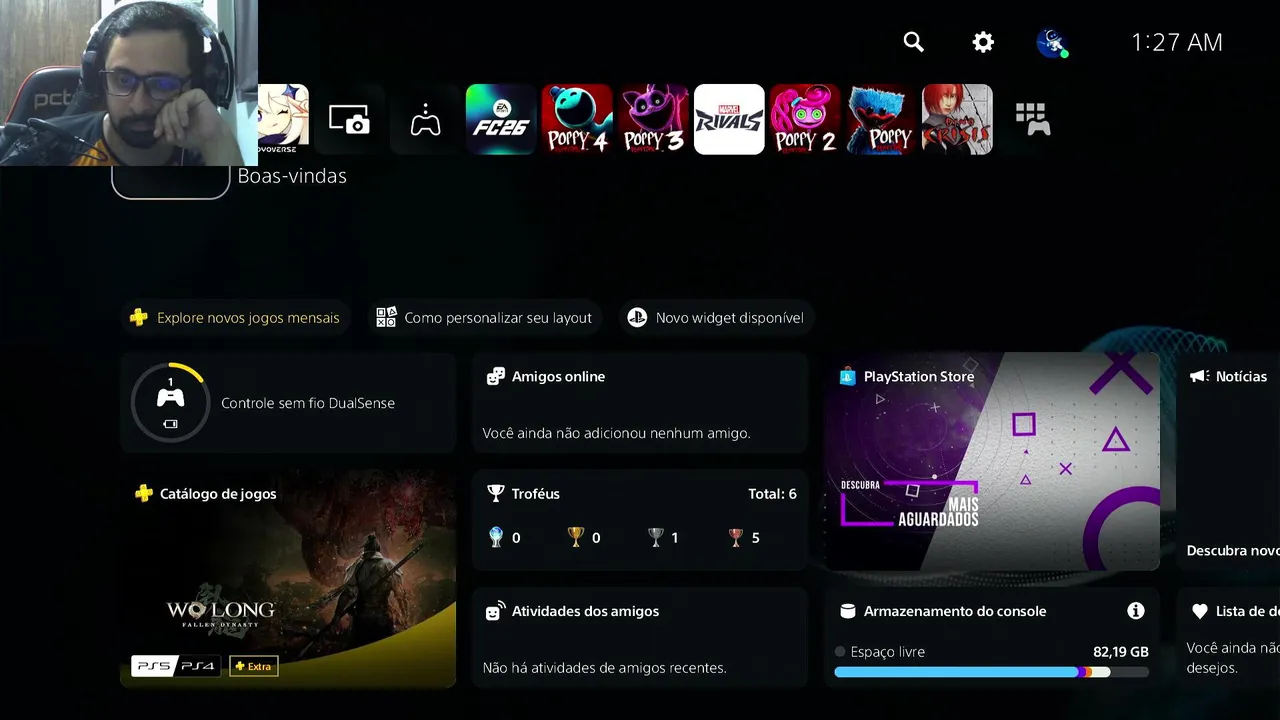Click 'Total: 6' trophies text
The height and width of the screenshot is (720, 1280).
click(x=772, y=494)
